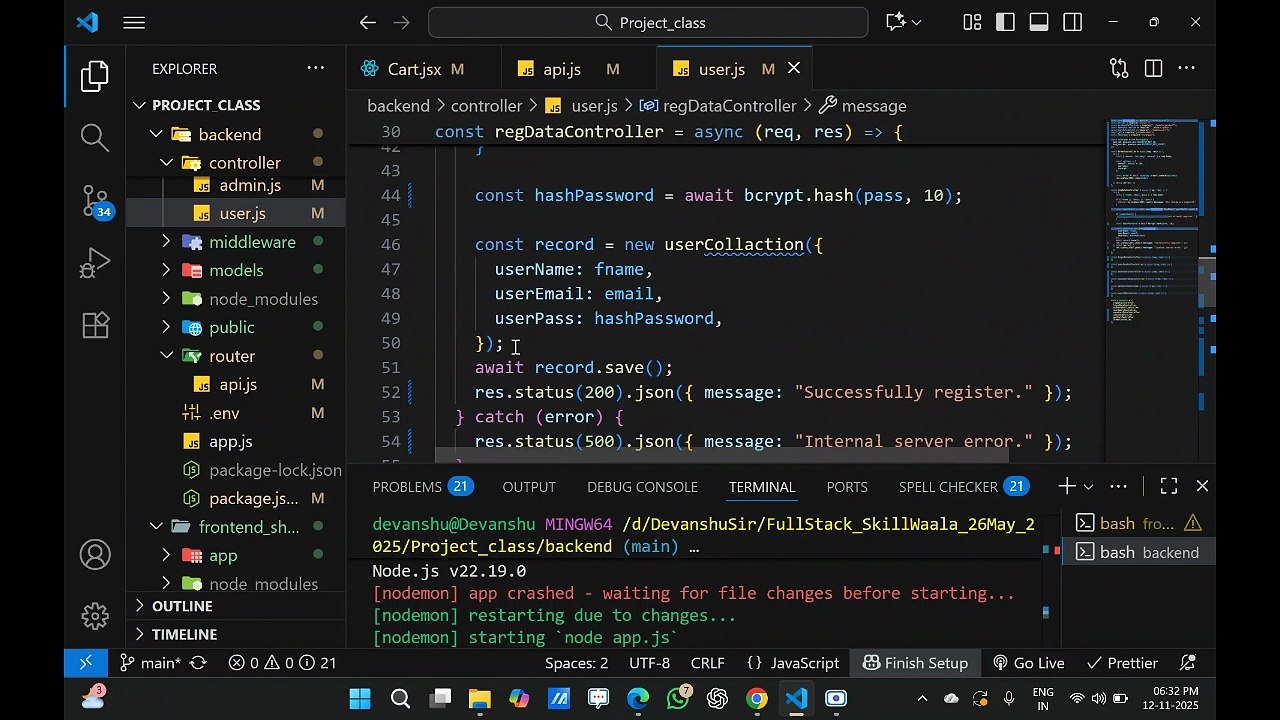Click Go Live in status bar
This screenshot has height=720, width=1280.
click(1028, 663)
